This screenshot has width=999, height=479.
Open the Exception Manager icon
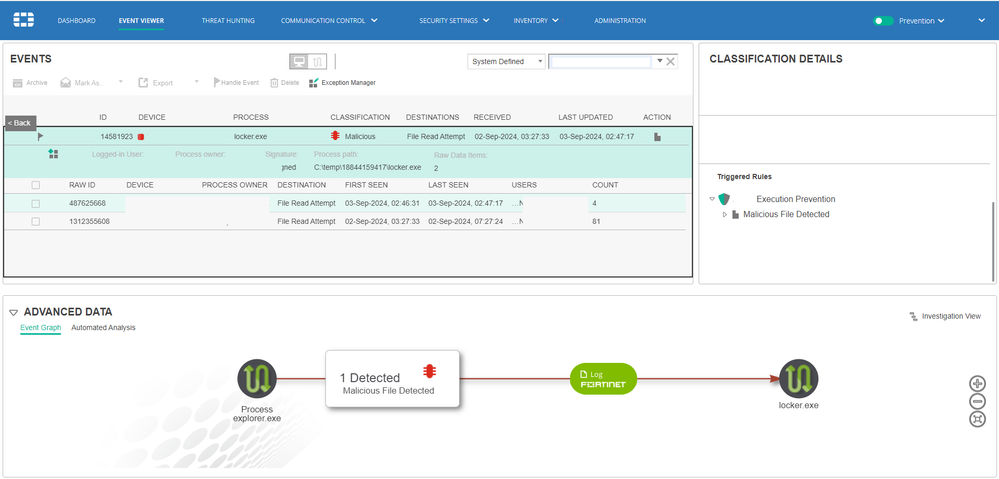click(x=313, y=83)
